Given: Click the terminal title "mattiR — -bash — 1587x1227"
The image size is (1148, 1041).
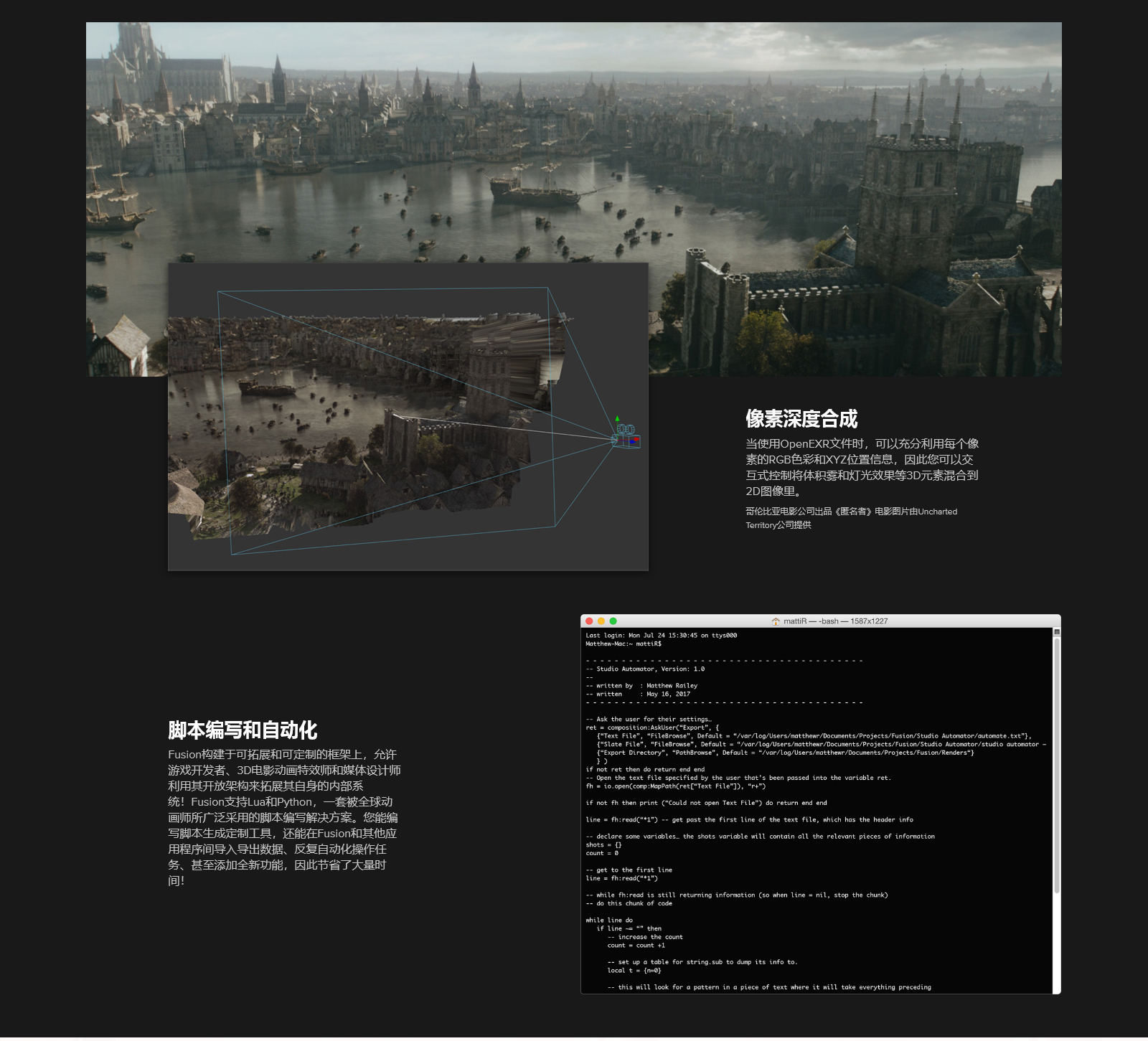Looking at the screenshot, I should pos(835,621).
